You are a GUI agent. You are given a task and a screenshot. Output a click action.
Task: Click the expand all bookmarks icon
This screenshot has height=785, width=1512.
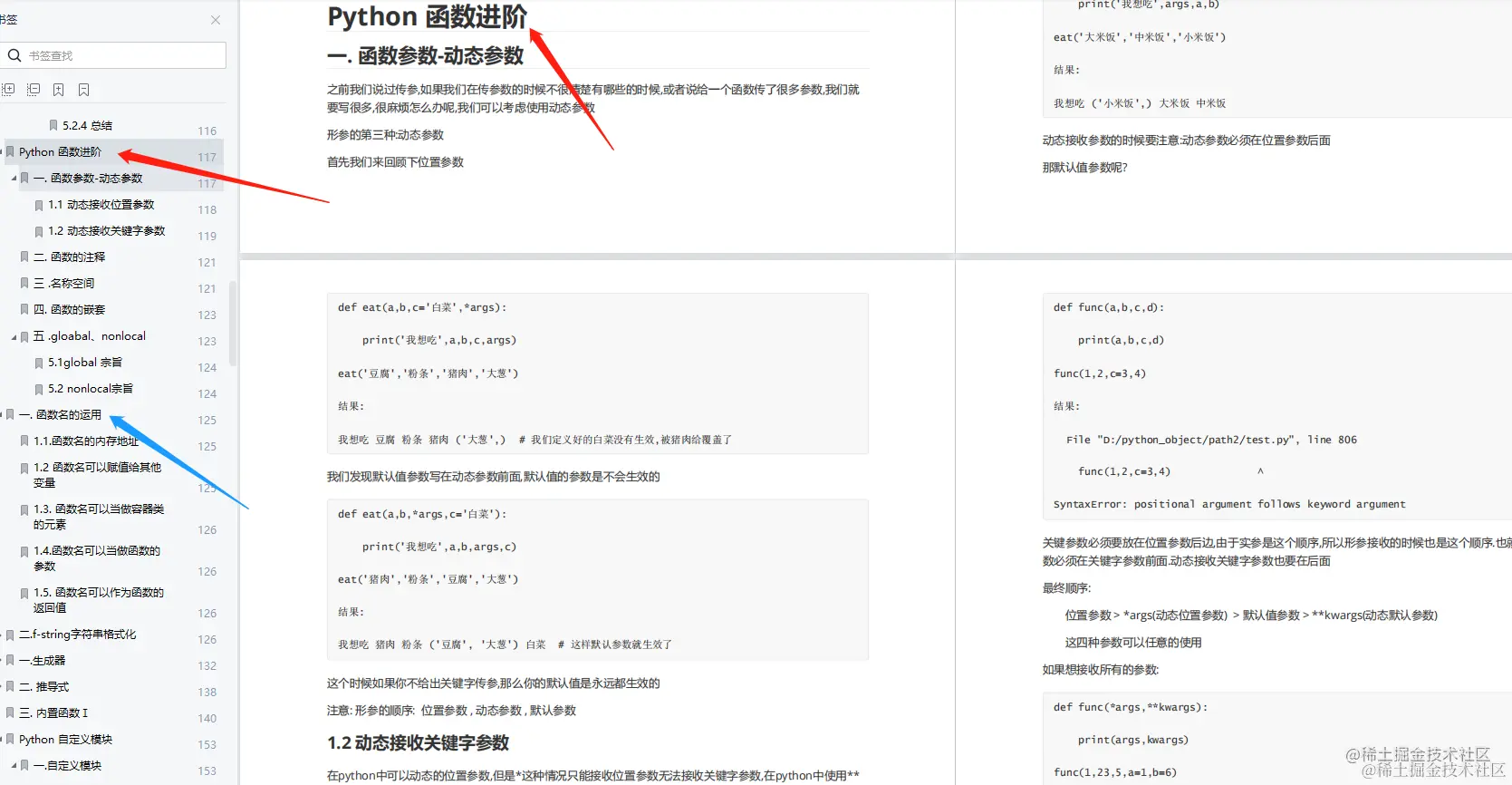(8, 90)
